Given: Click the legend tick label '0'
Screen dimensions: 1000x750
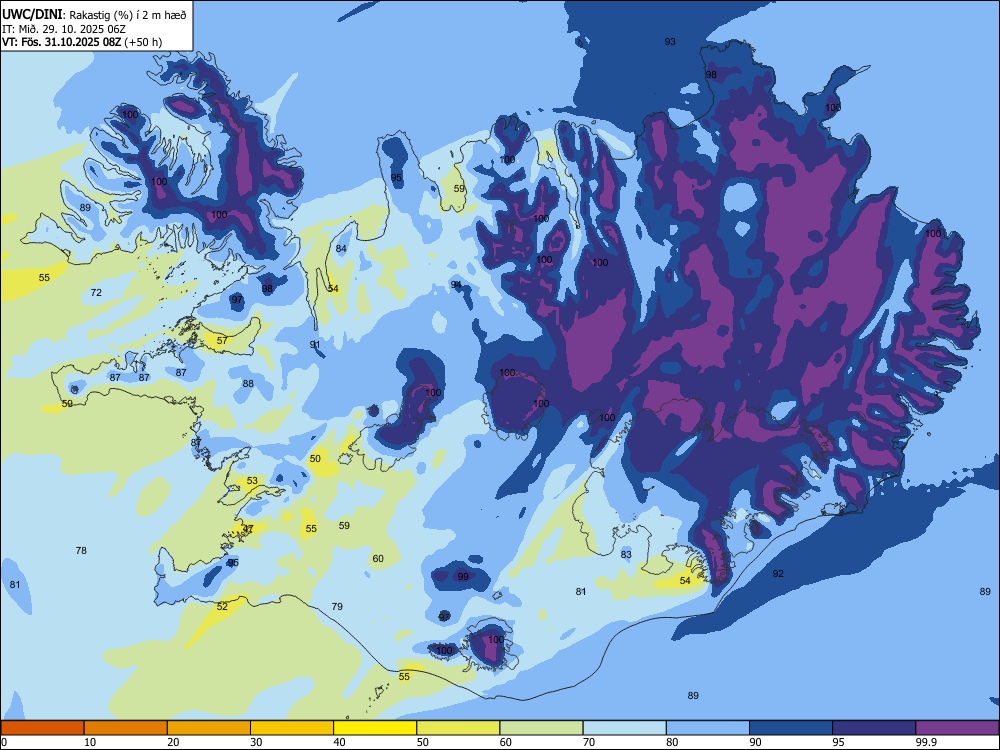Looking at the screenshot, I should 4,742.
